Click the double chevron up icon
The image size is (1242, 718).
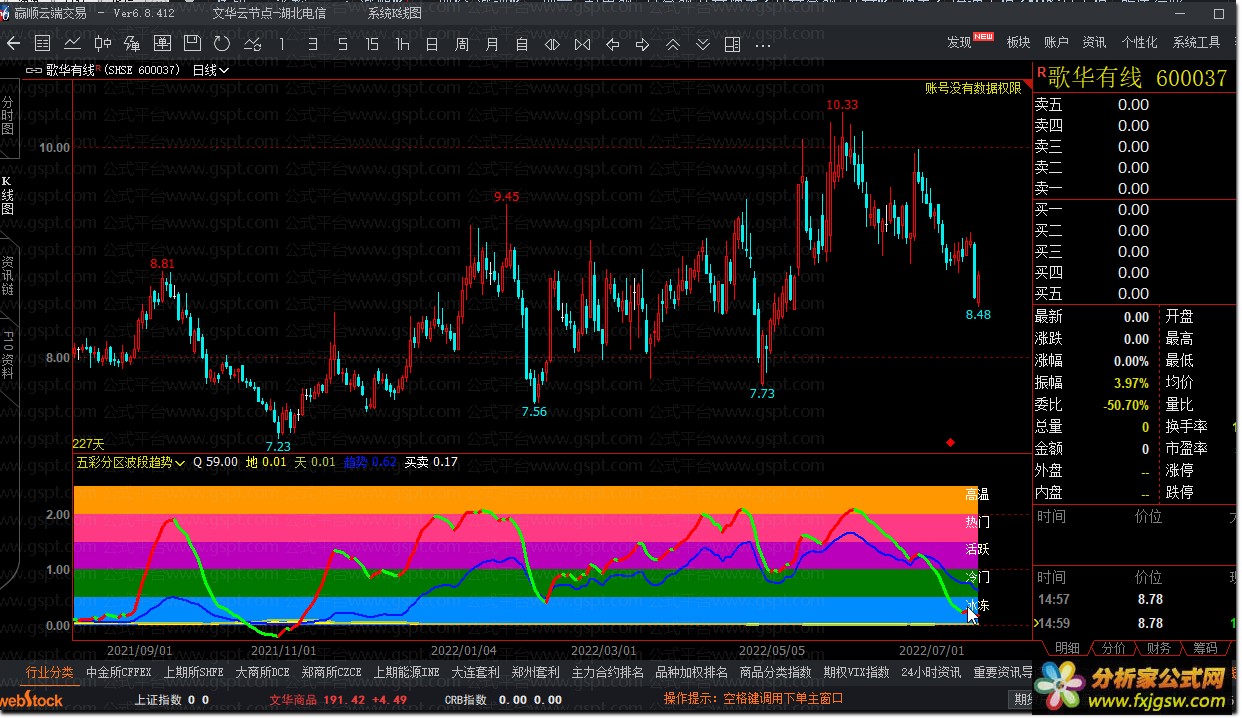pos(672,44)
